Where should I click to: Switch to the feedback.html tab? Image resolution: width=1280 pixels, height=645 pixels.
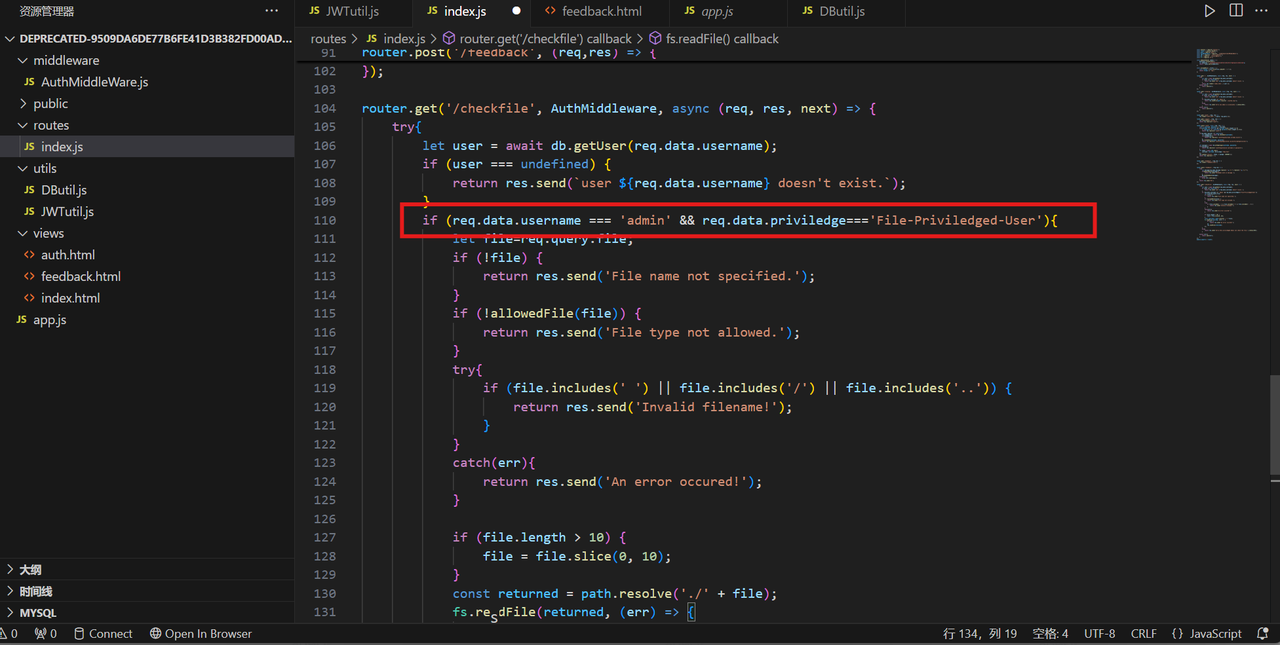(x=601, y=11)
